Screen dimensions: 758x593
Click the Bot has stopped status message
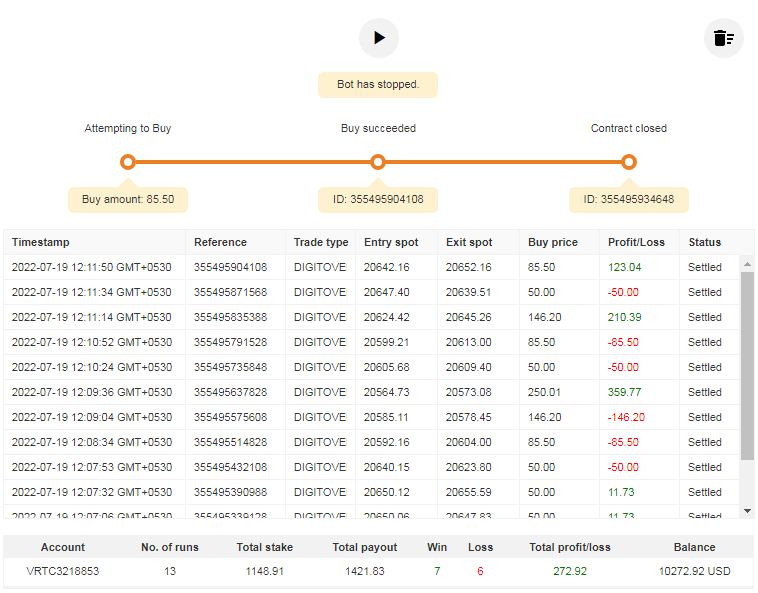coord(378,85)
